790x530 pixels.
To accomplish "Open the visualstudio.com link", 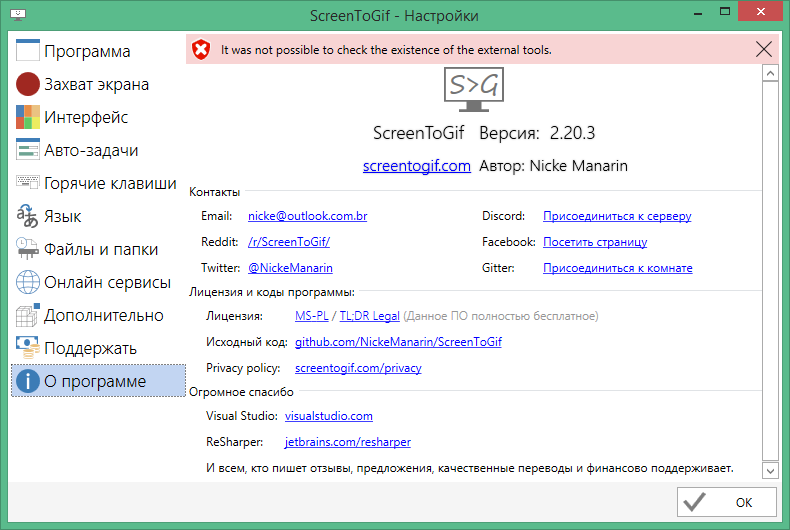I will 328,416.
